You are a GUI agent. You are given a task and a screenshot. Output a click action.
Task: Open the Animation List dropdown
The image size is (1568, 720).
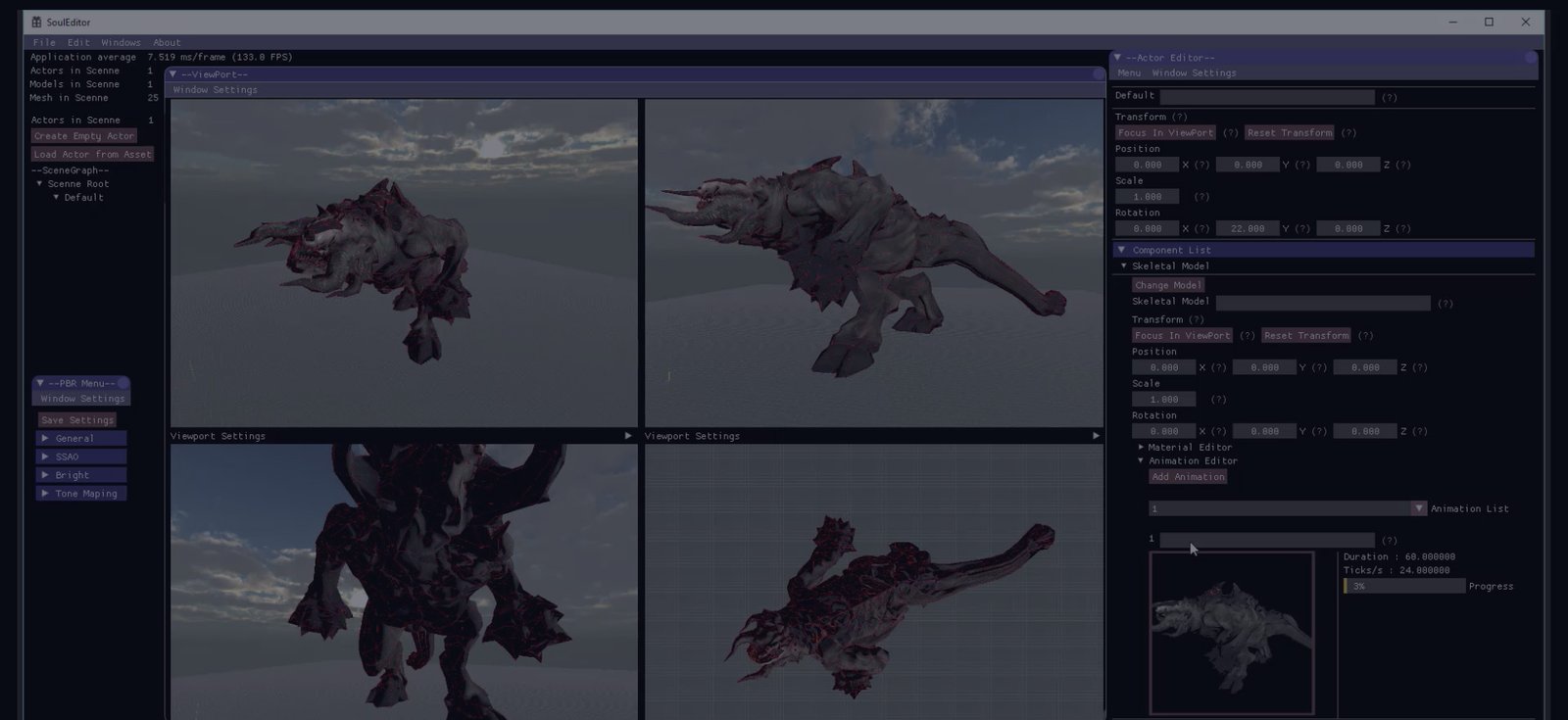click(1418, 508)
